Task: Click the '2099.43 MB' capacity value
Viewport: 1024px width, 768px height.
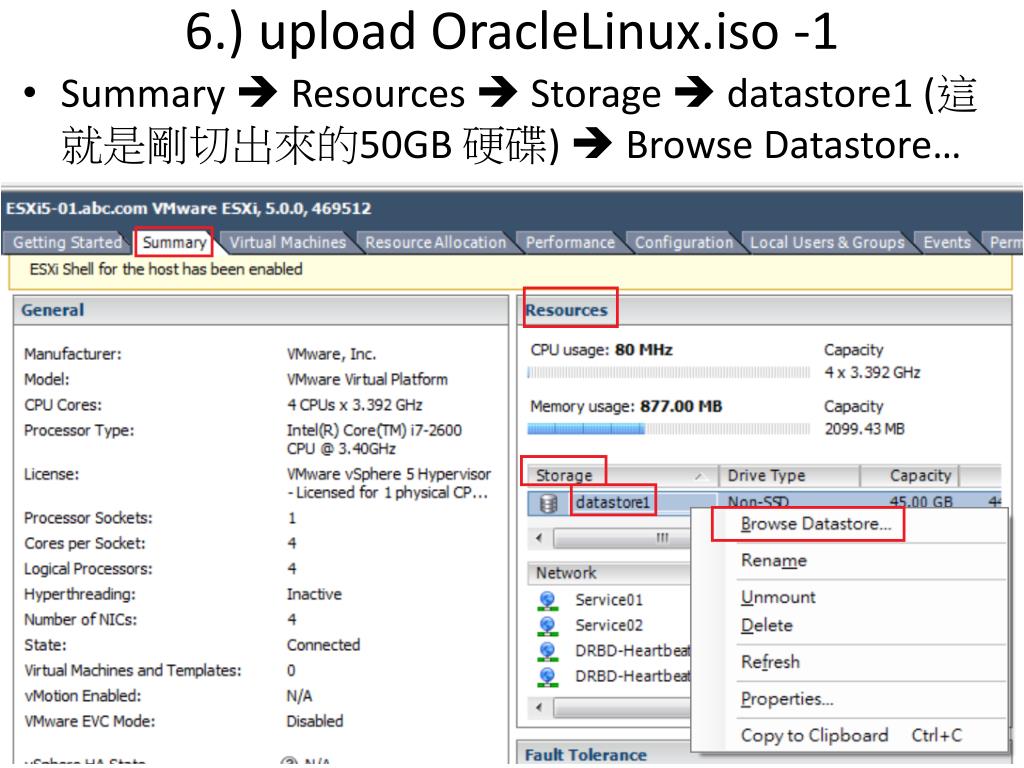Action: pyautogui.click(x=865, y=429)
